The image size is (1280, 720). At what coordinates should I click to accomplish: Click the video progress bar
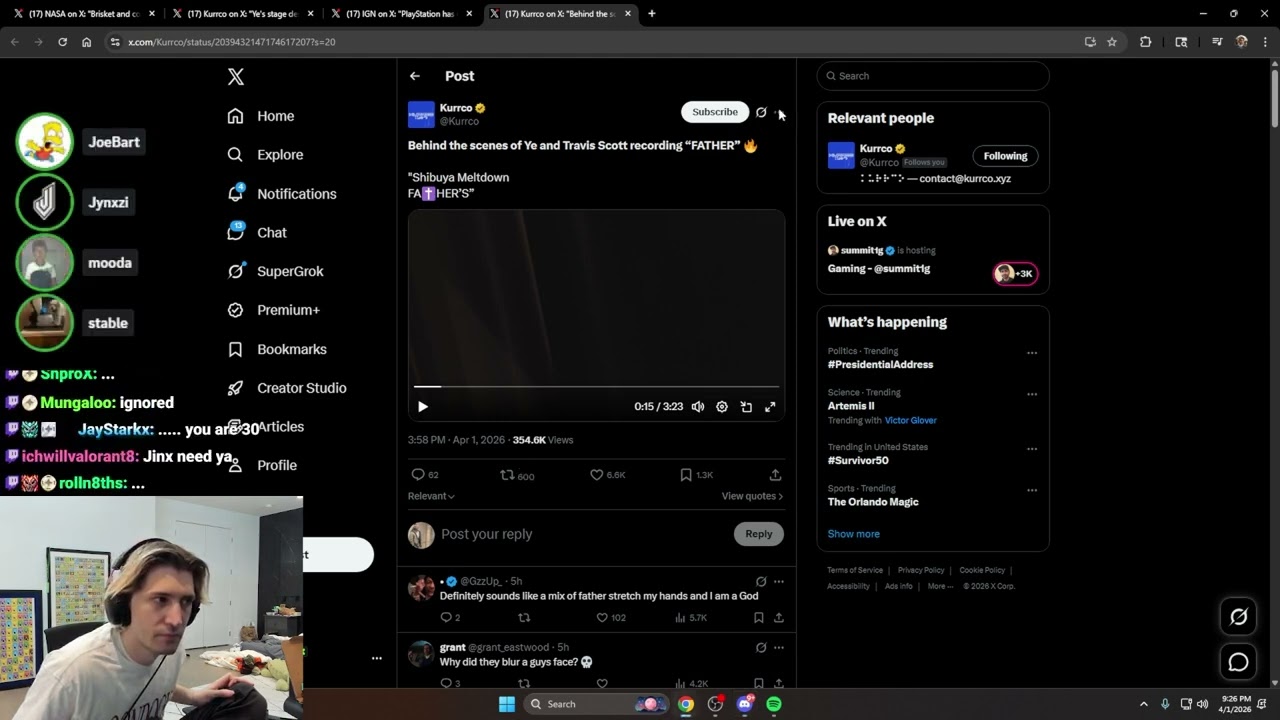[596, 386]
